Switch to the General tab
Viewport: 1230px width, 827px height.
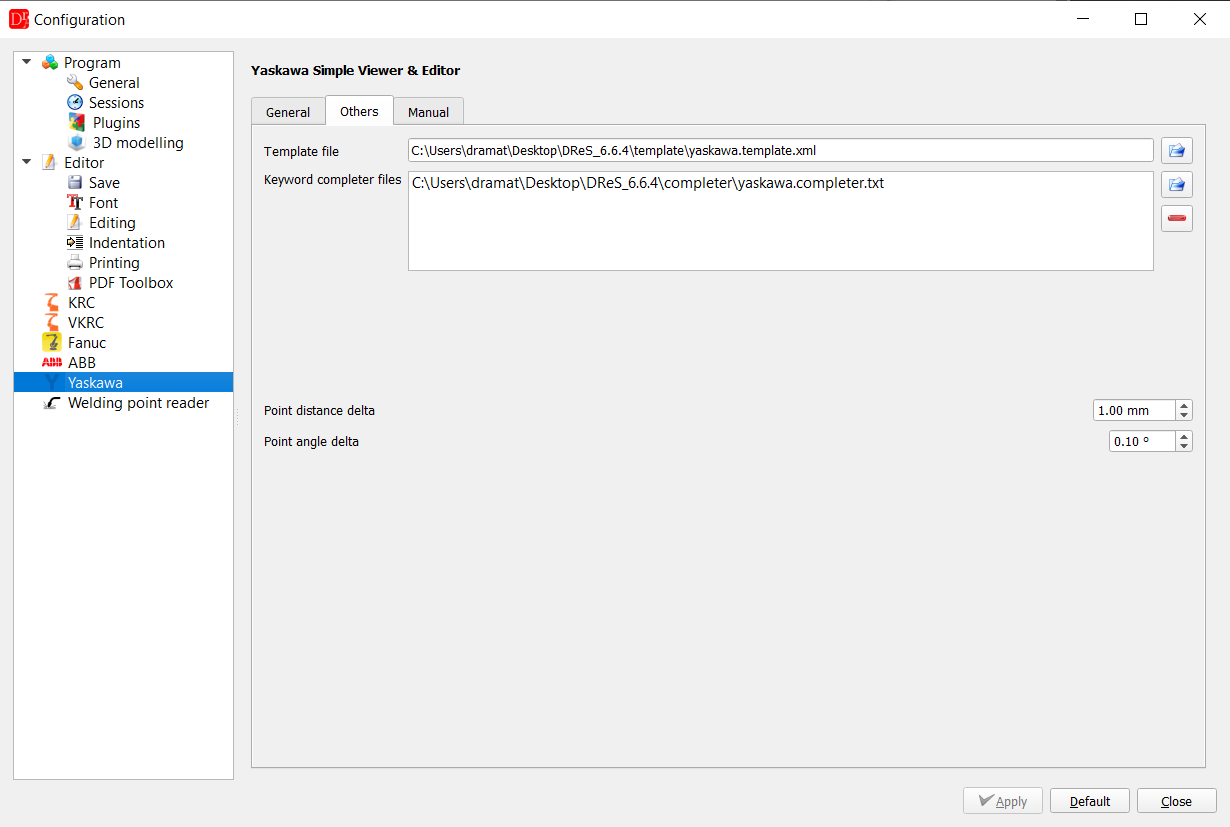point(288,112)
